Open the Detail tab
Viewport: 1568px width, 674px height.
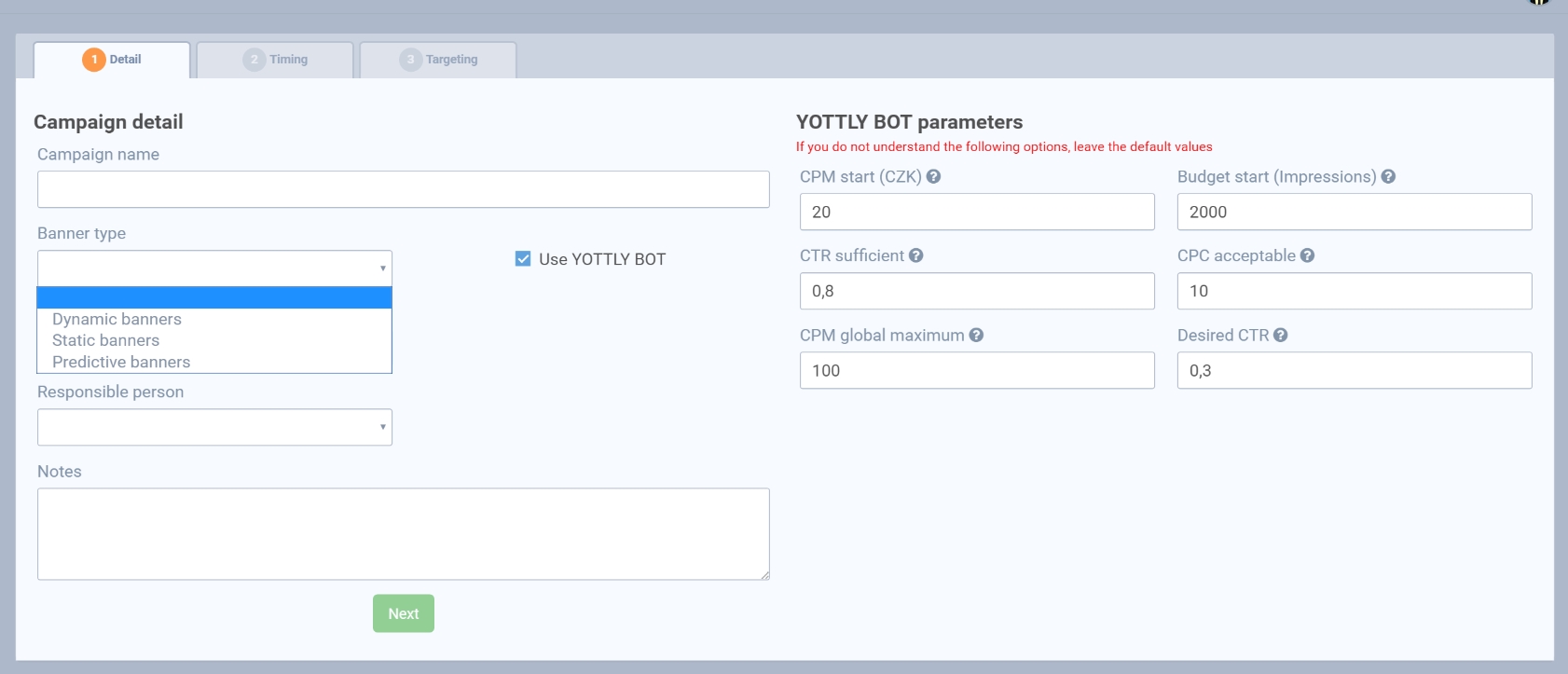pyautogui.click(x=112, y=60)
